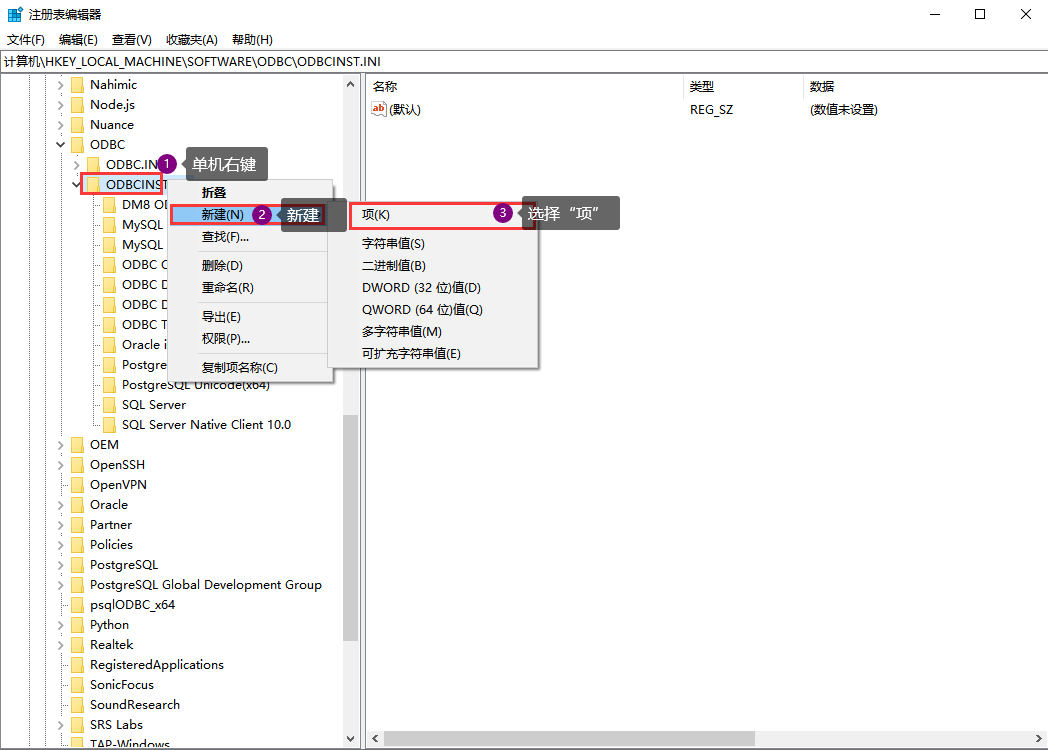1048x750 pixels.
Task: Open the 帮助(H) menu
Action: point(253,40)
